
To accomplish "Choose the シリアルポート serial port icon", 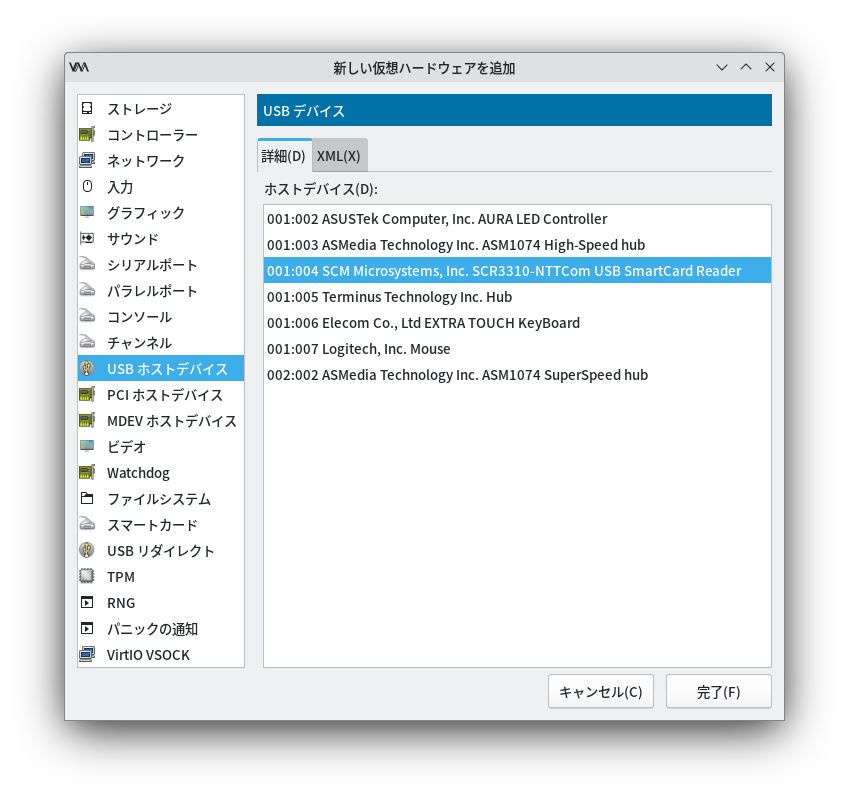I will [x=87, y=264].
